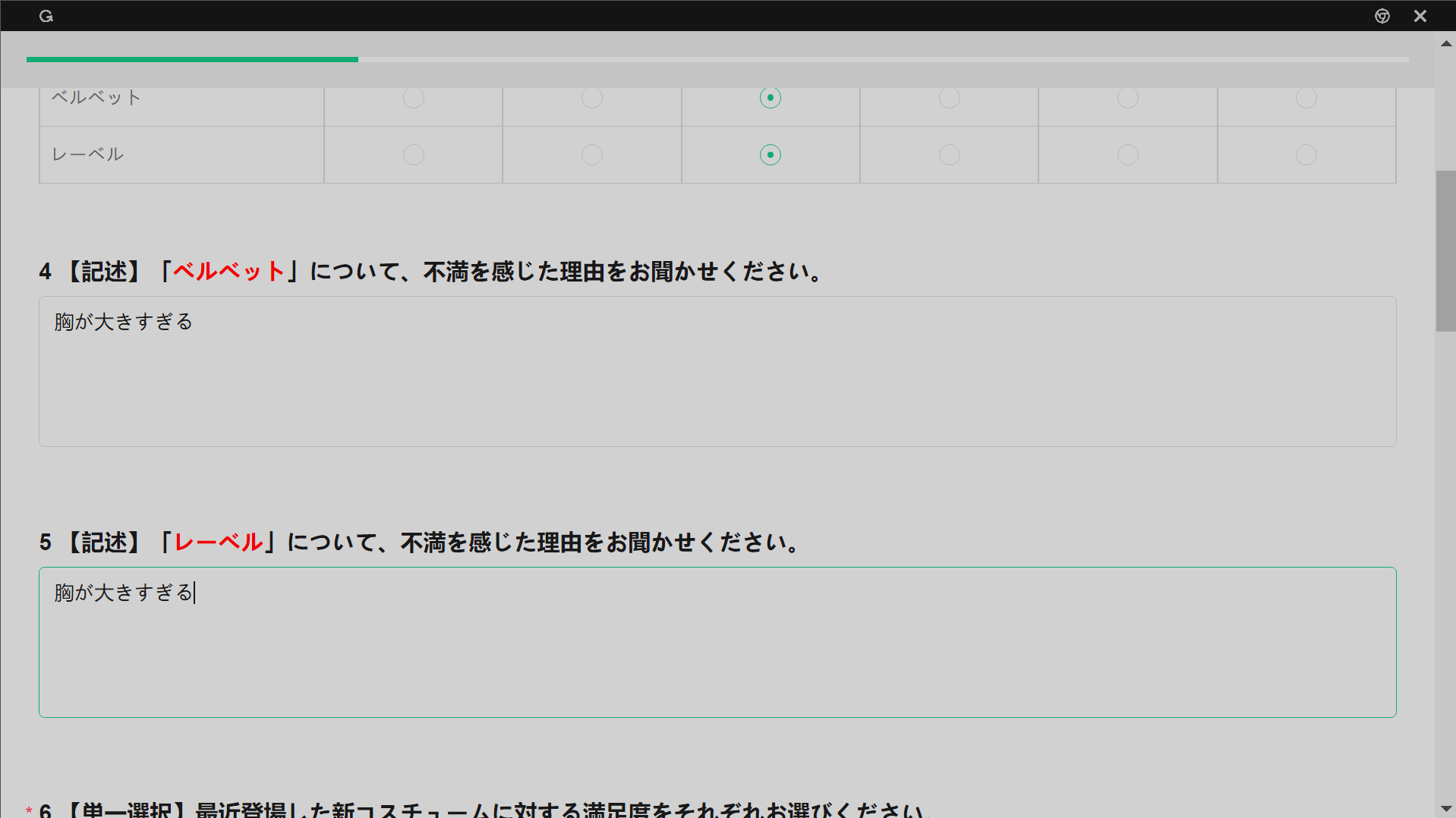Focus the question 4 ベルベット text box
The image size is (1456, 818).
(717, 371)
